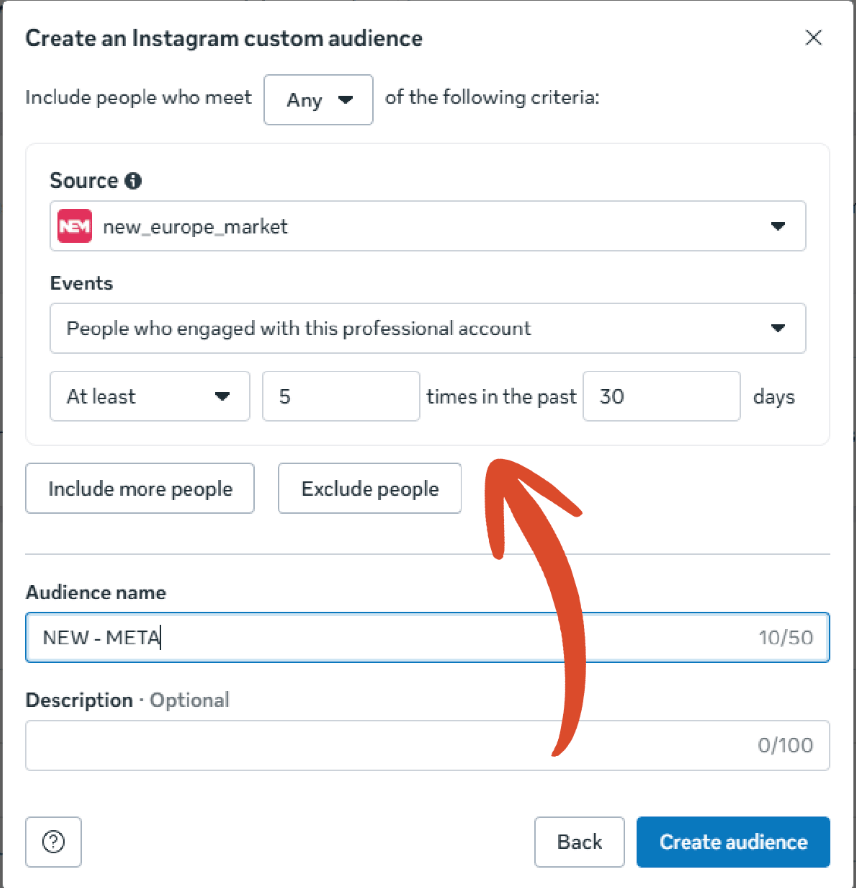Screen dimensions: 856x888
Task: Go Back to previous step
Action: (x=579, y=842)
